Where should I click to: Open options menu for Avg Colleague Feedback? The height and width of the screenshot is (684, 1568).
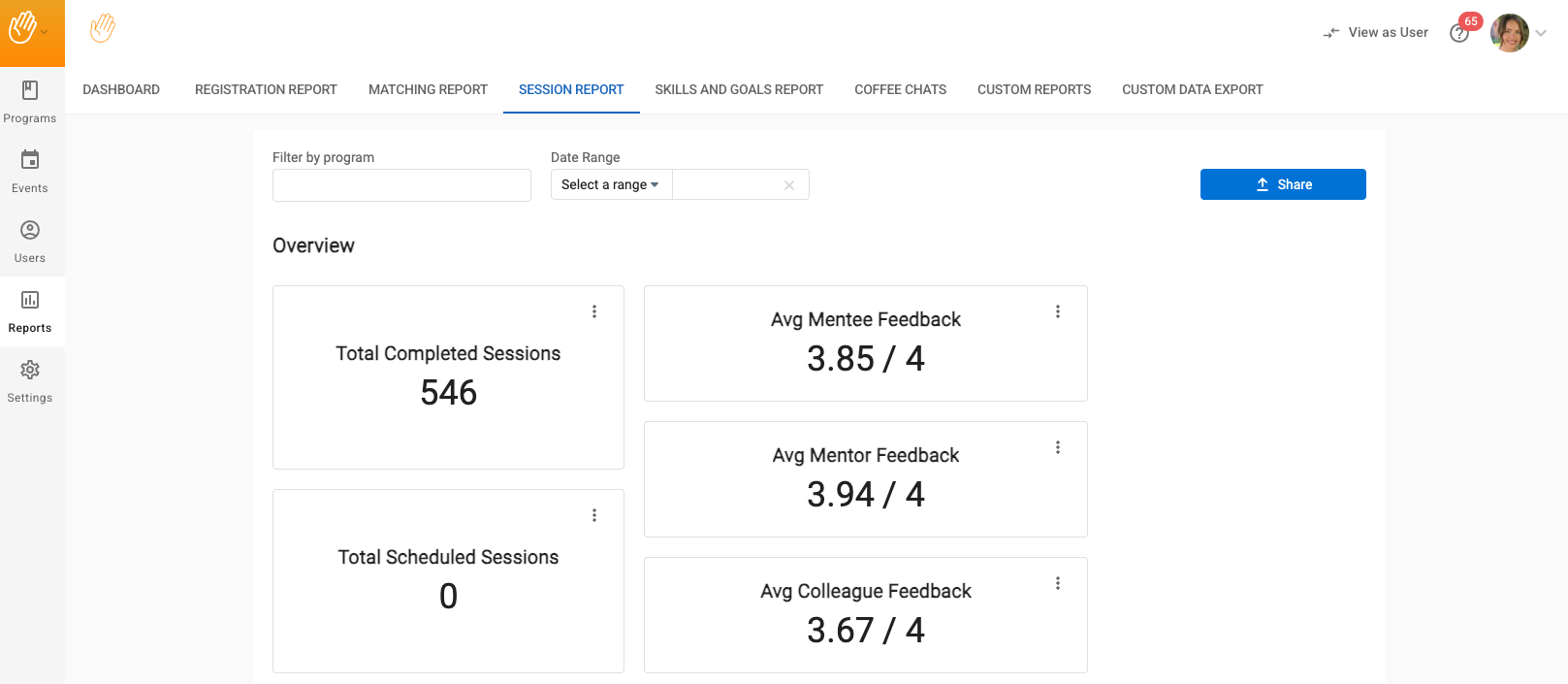click(x=1058, y=583)
